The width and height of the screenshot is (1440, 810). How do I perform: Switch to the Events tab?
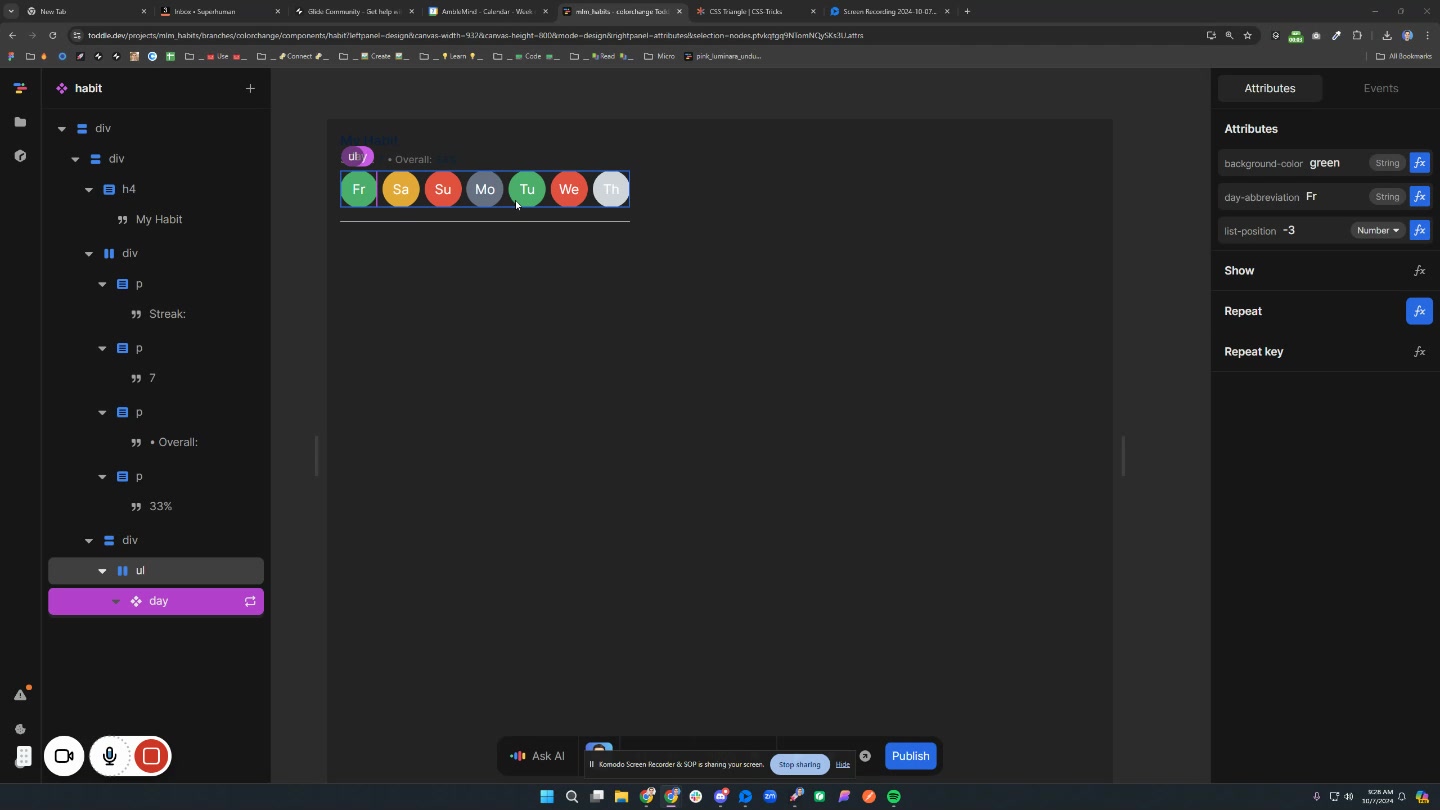pyautogui.click(x=1380, y=88)
